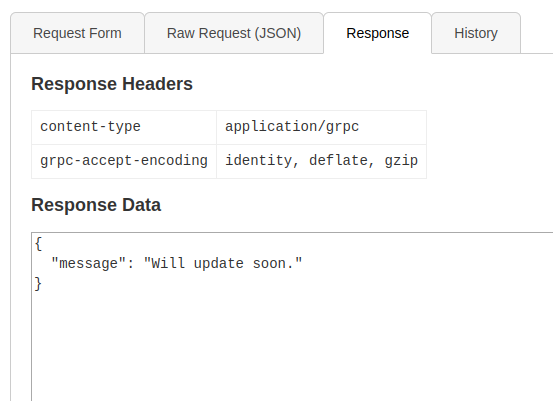Click the Response Headers heading
Screen dimensions: 553x401
[x=112, y=84]
